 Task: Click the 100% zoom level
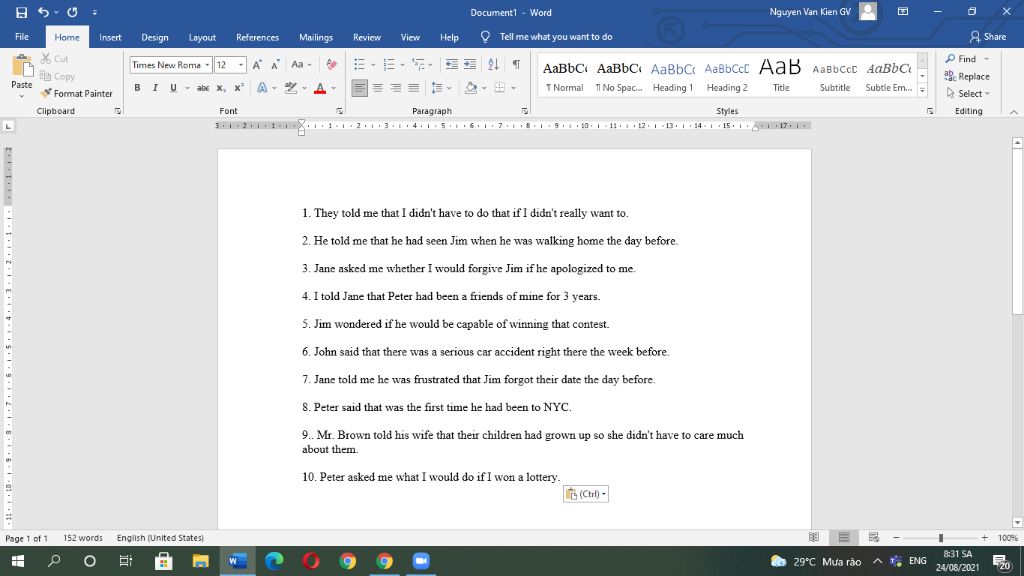pyautogui.click(x=1008, y=537)
